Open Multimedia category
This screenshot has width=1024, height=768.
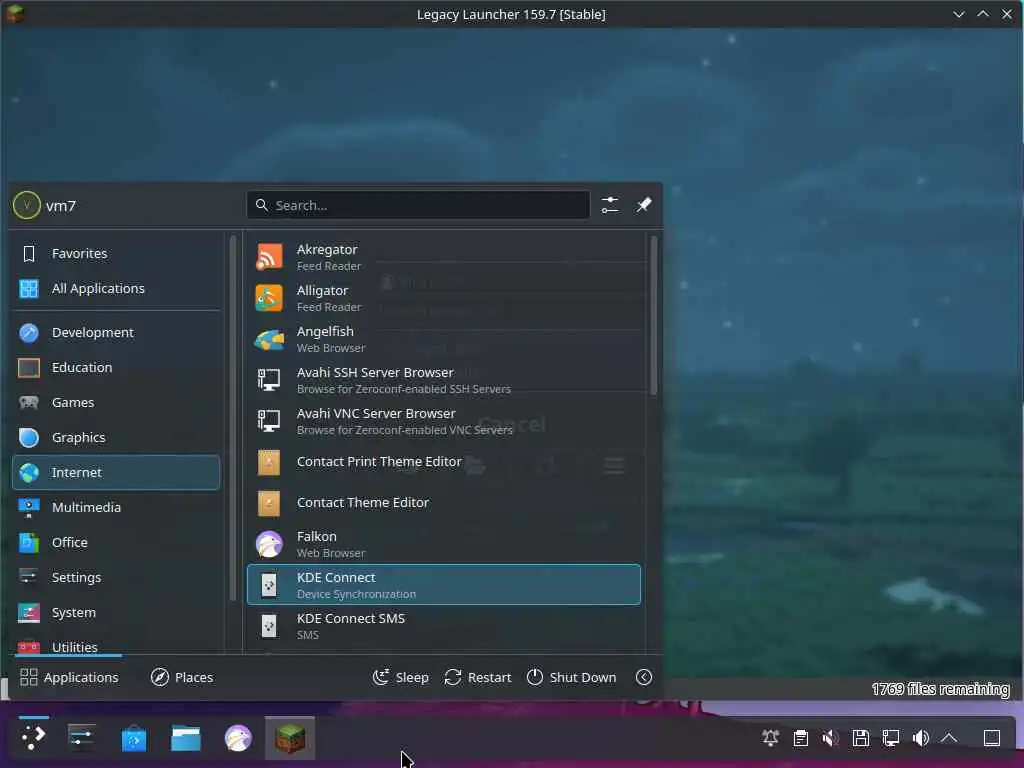tap(116, 507)
